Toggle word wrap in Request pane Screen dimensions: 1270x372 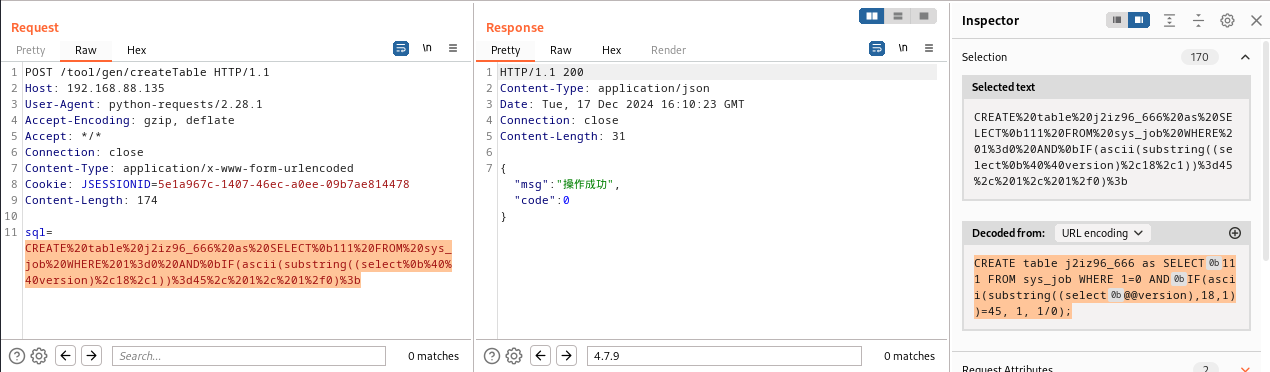(x=401, y=48)
